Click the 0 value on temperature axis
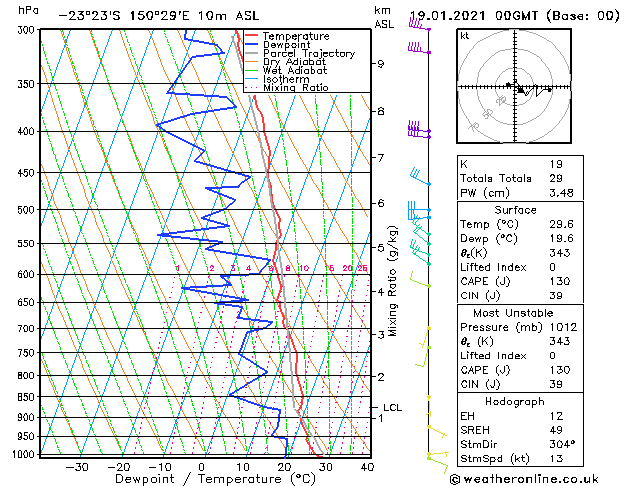Viewport: 629px width, 486px height. pos(202,467)
